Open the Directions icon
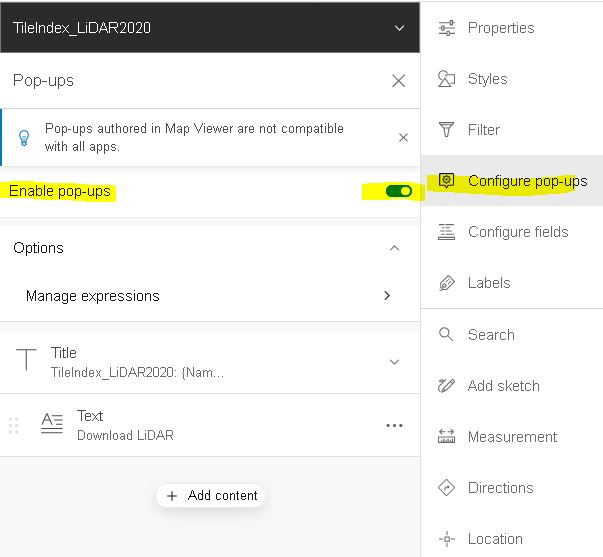 coord(447,488)
